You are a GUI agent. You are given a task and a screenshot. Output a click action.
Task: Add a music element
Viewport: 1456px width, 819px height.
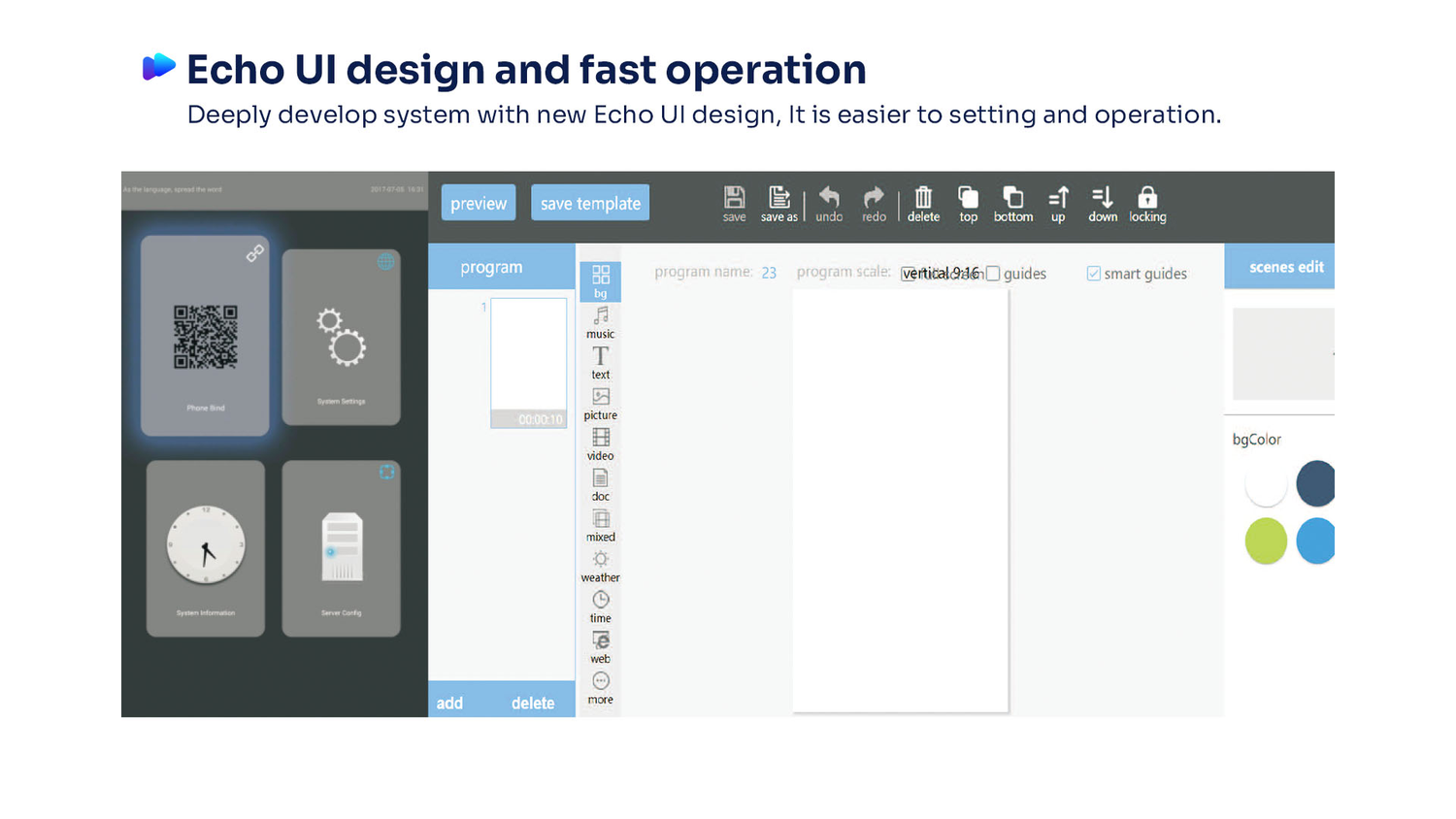point(601,323)
